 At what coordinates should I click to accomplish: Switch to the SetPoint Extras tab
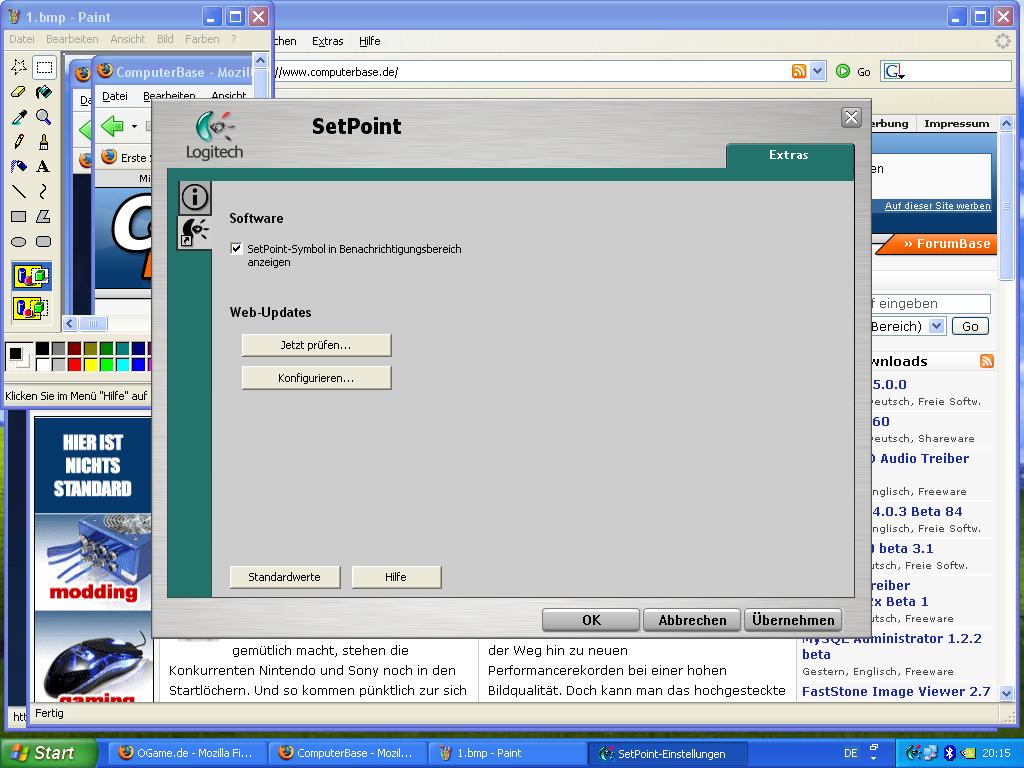pos(789,155)
